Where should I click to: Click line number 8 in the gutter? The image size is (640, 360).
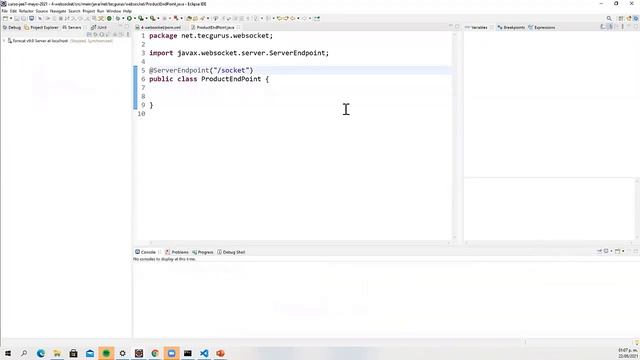143,96
